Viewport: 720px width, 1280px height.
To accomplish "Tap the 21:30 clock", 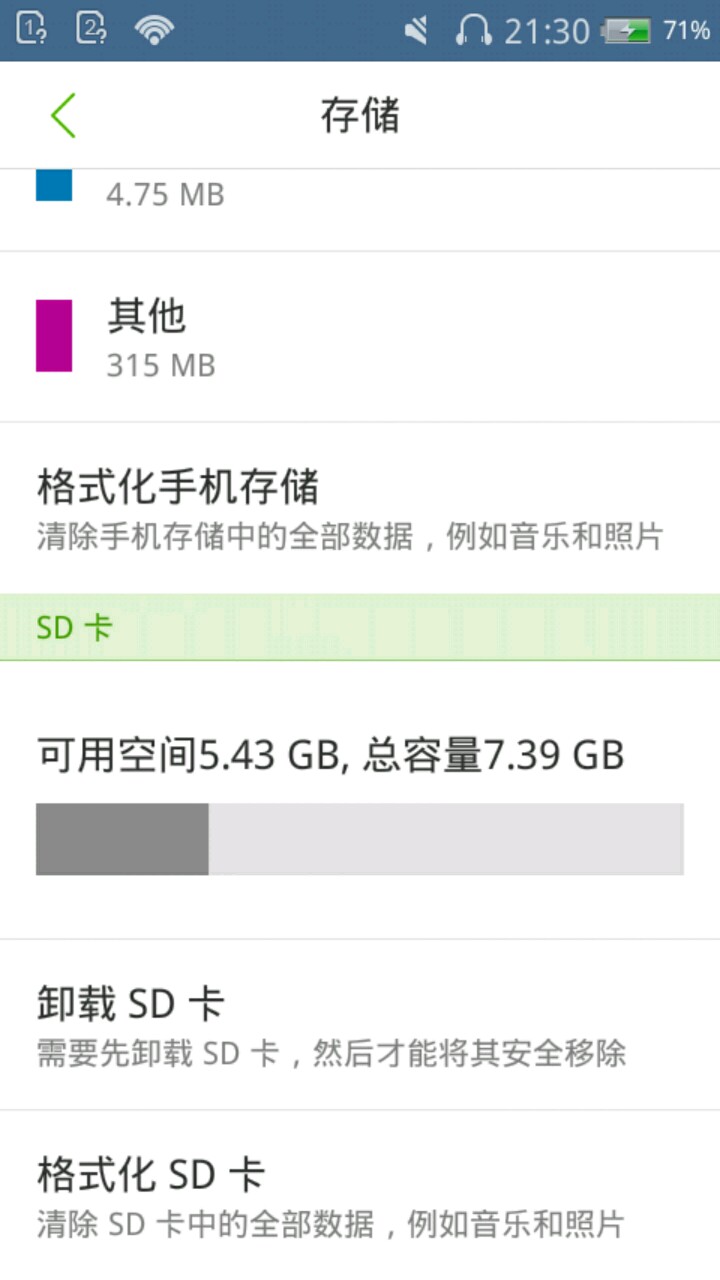I will point(546,31).
